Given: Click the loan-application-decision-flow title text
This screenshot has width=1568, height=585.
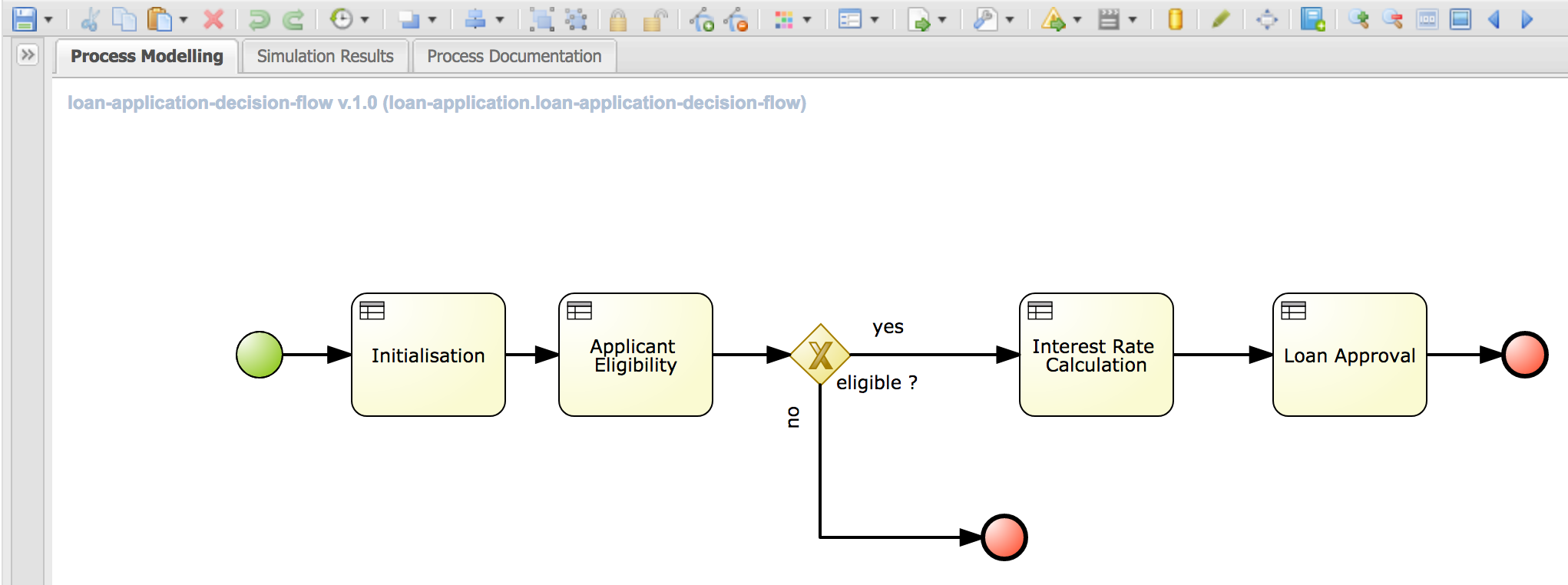Looking at the screenshot, I should [437, 103].
